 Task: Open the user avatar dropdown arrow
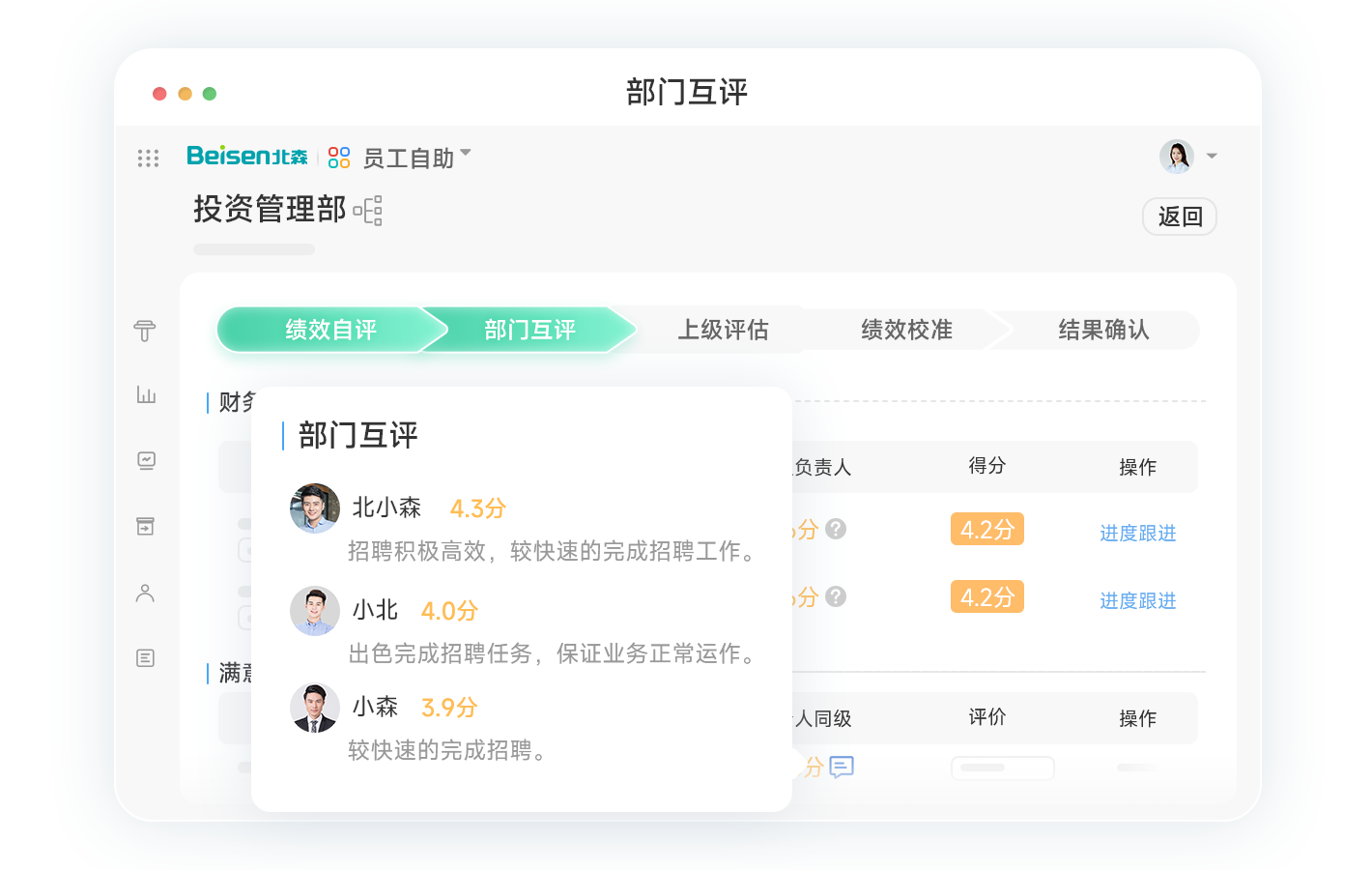(1212, 156)
